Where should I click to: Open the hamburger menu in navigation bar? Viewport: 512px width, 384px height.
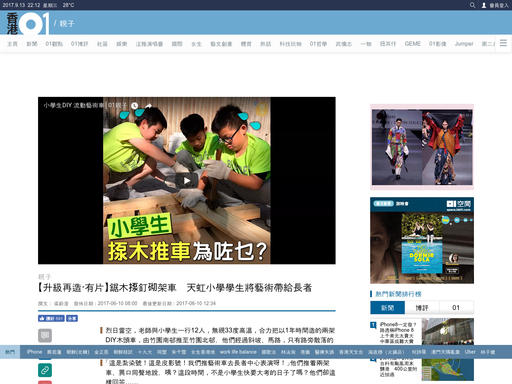(x=503, y=43)
